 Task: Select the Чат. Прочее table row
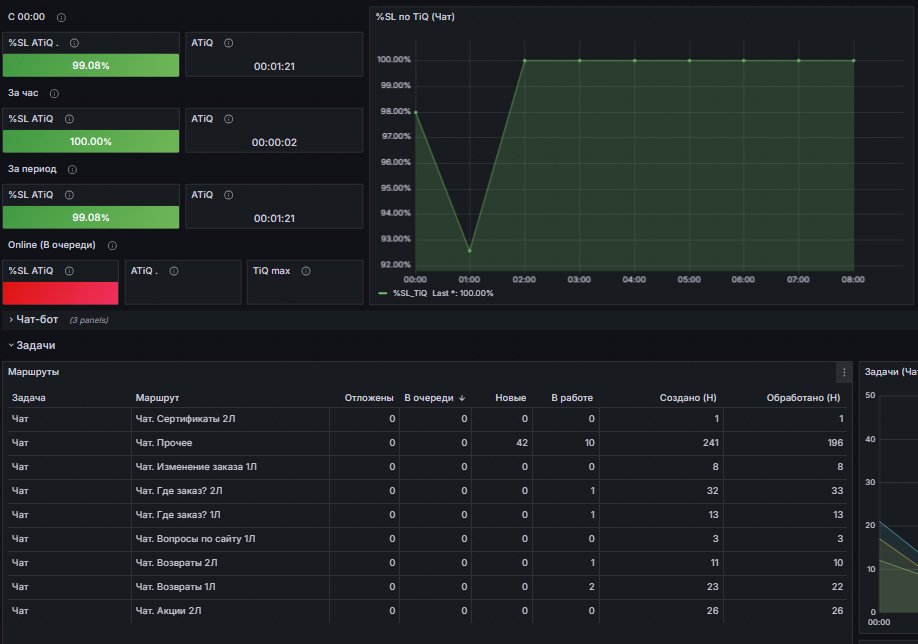(163, 443)
